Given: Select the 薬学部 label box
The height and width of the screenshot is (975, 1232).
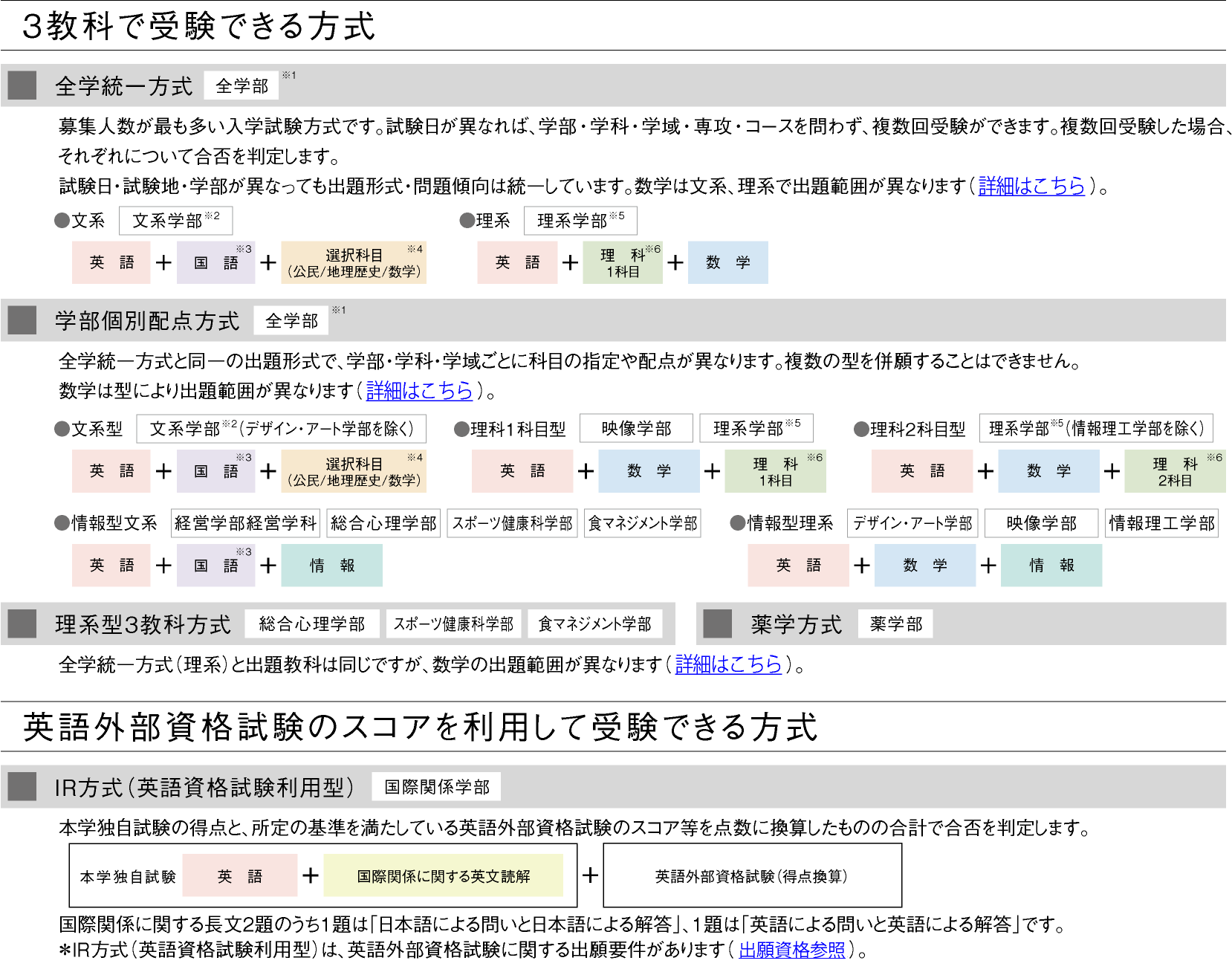Looking at the screenshot, I should tap(895, 624).
